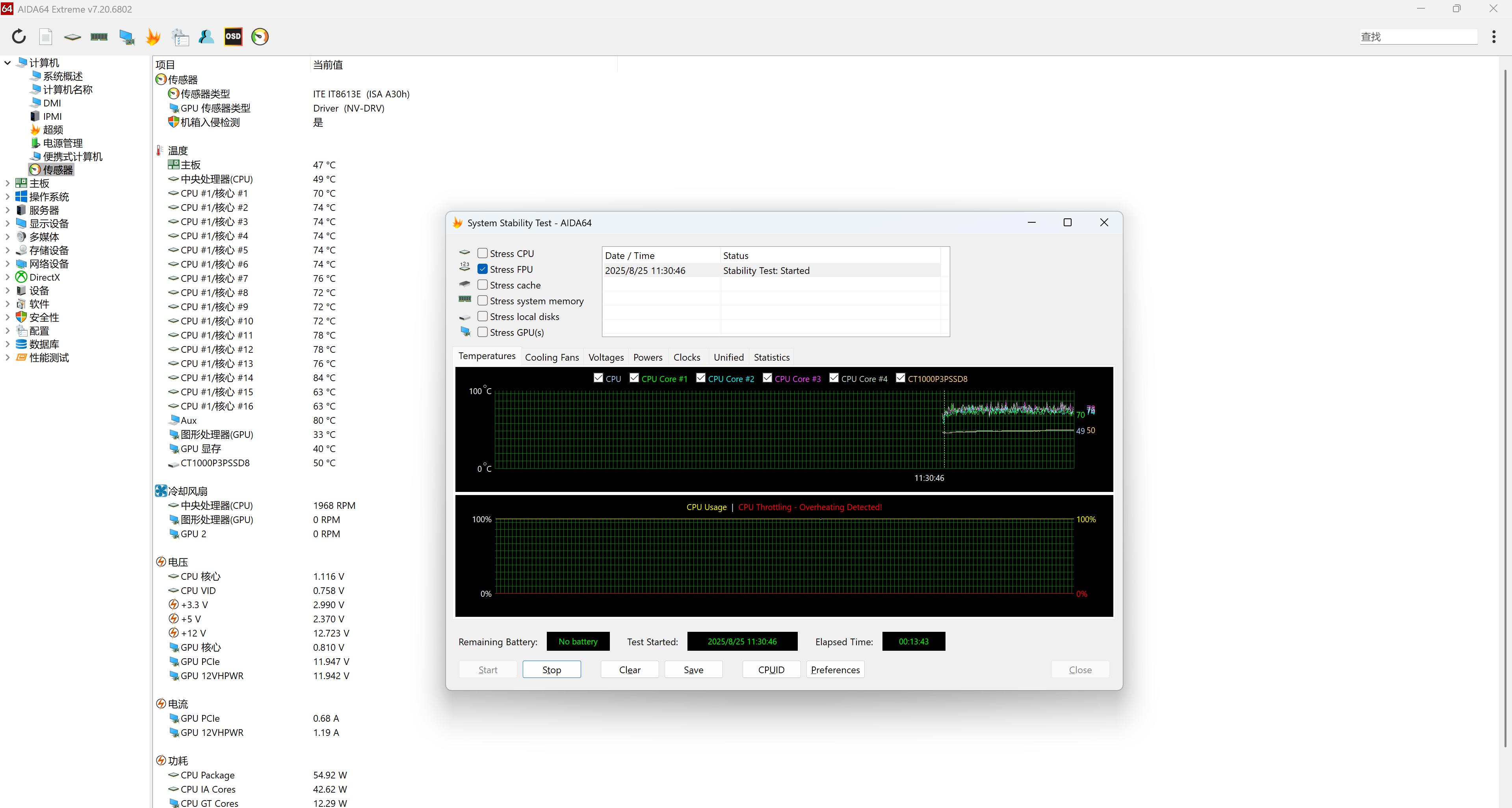Open stability test Preferences
The height and width of the screenshot is (808, 1512).
[835, 669]
